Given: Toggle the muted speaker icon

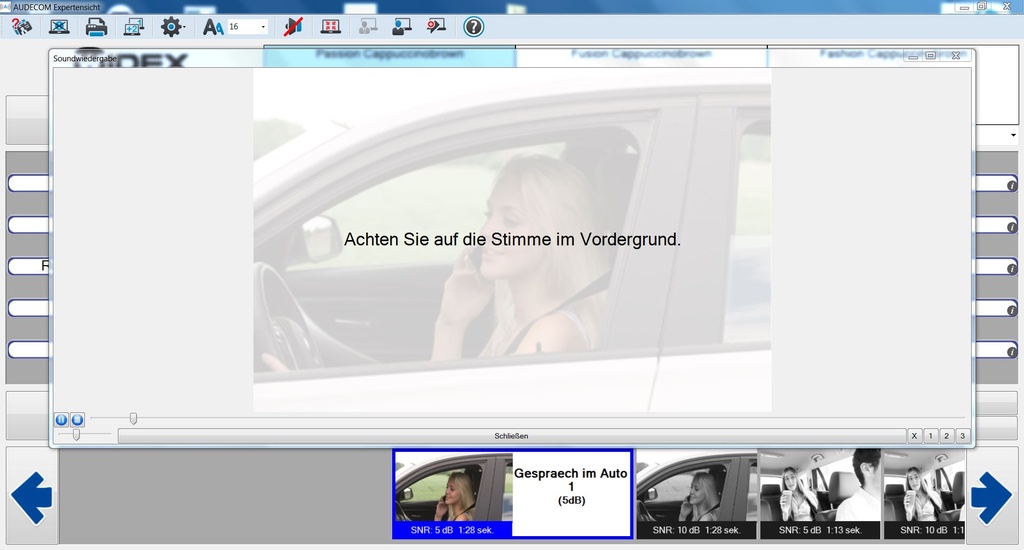Looking at the screenshot, I should (293, 27).
